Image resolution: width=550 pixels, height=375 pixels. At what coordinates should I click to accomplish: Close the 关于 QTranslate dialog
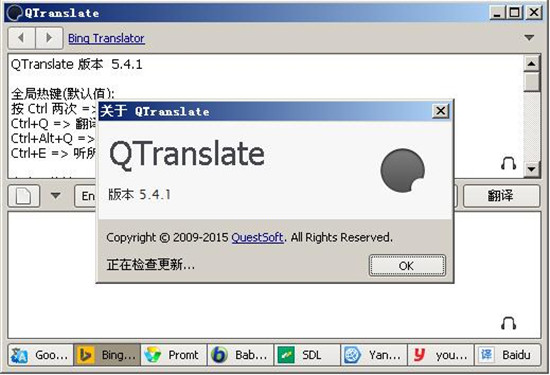pos(441,111)
